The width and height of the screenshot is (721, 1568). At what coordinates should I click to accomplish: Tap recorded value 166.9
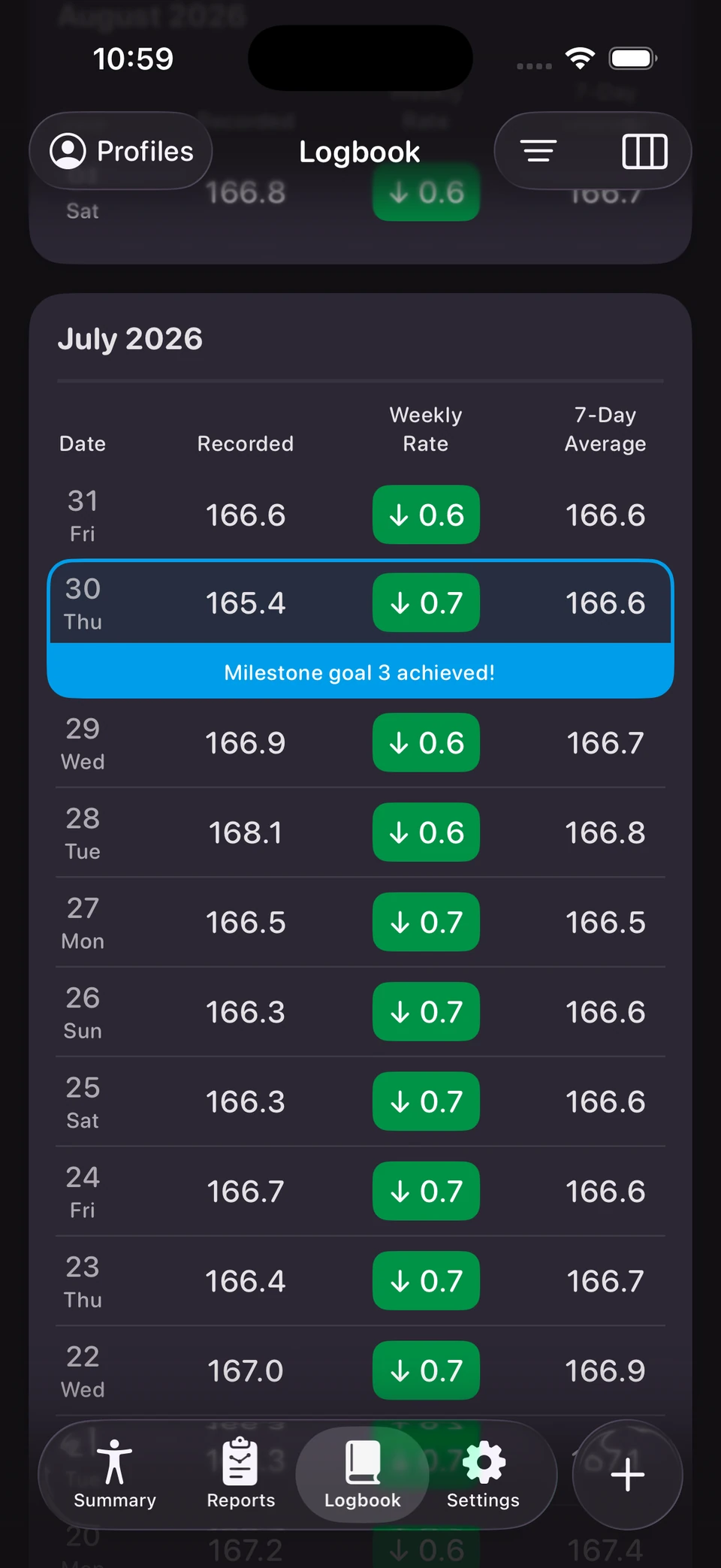click(x=246, y=743)
